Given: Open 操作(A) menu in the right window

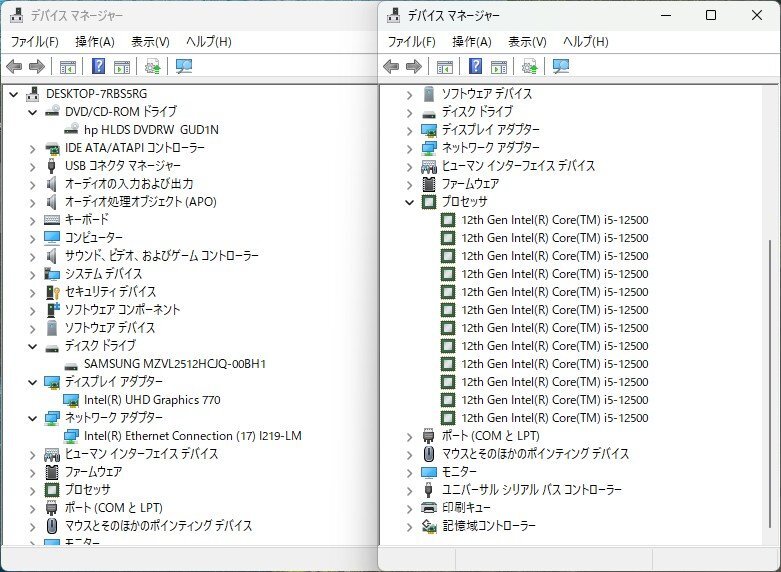Looking at the screenshot, I should tap(471, 42).
